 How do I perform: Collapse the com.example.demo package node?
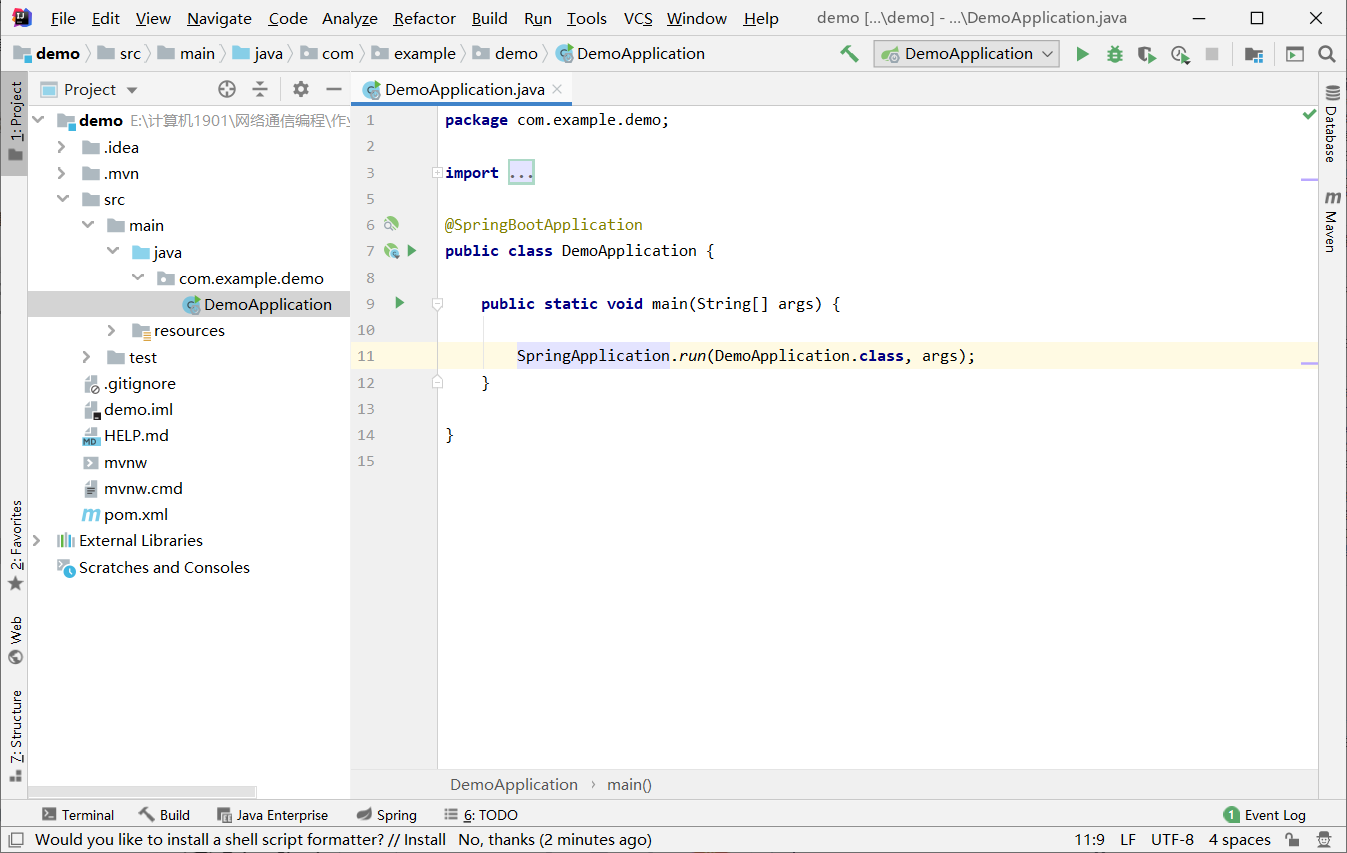[x=137, y=278]
